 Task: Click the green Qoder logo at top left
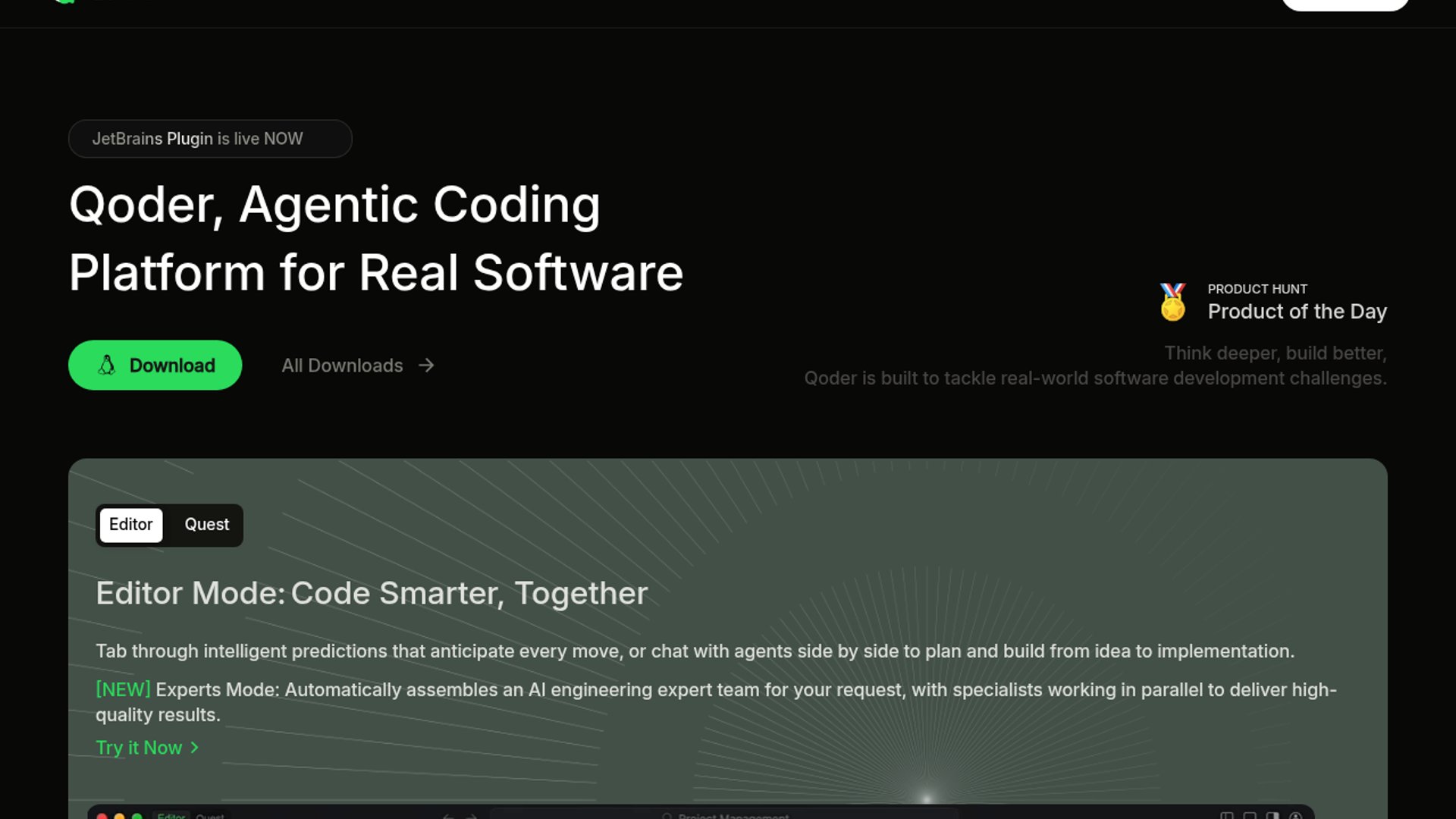click(65, 2)
